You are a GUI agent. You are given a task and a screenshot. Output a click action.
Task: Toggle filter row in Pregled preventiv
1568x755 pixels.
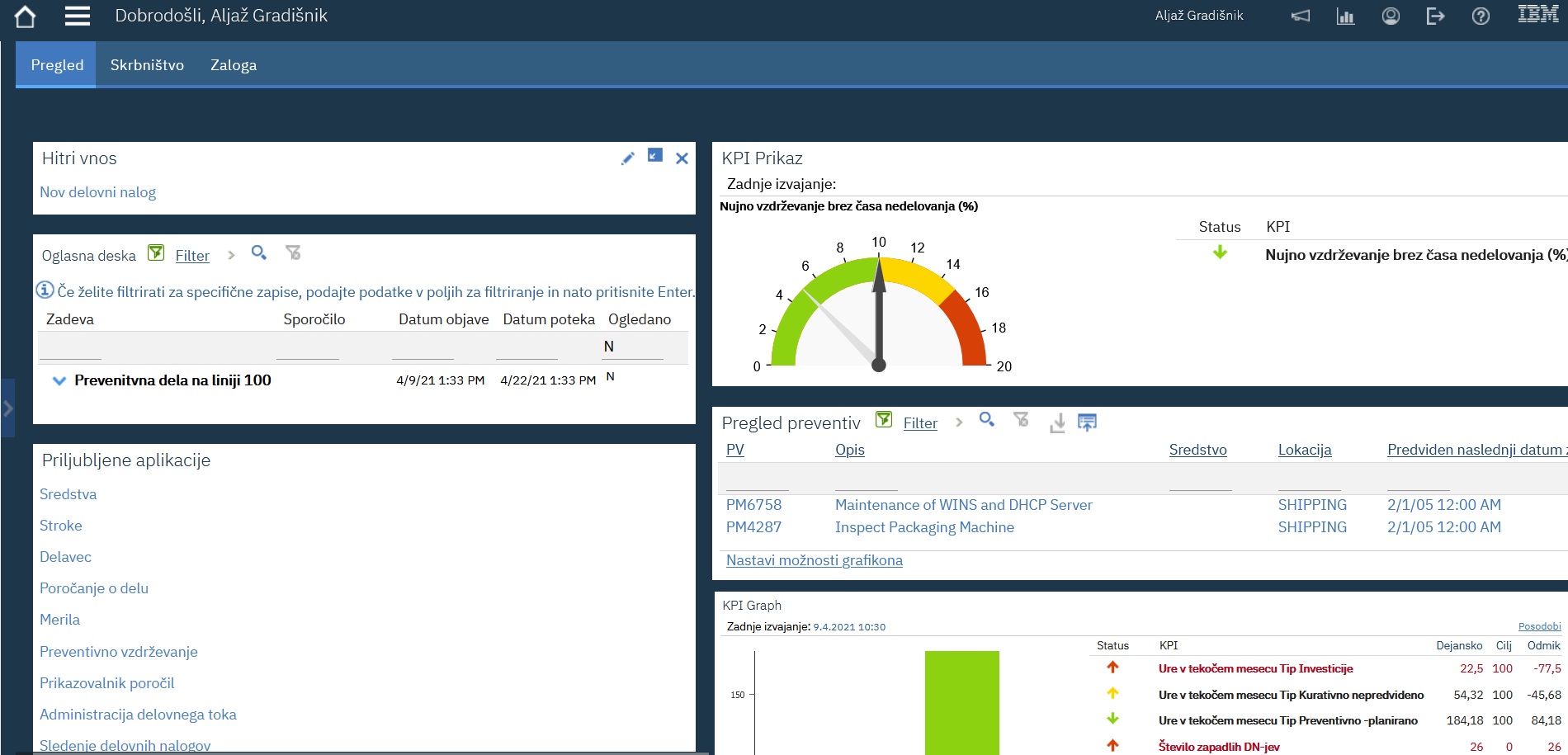tap(884, 420)
